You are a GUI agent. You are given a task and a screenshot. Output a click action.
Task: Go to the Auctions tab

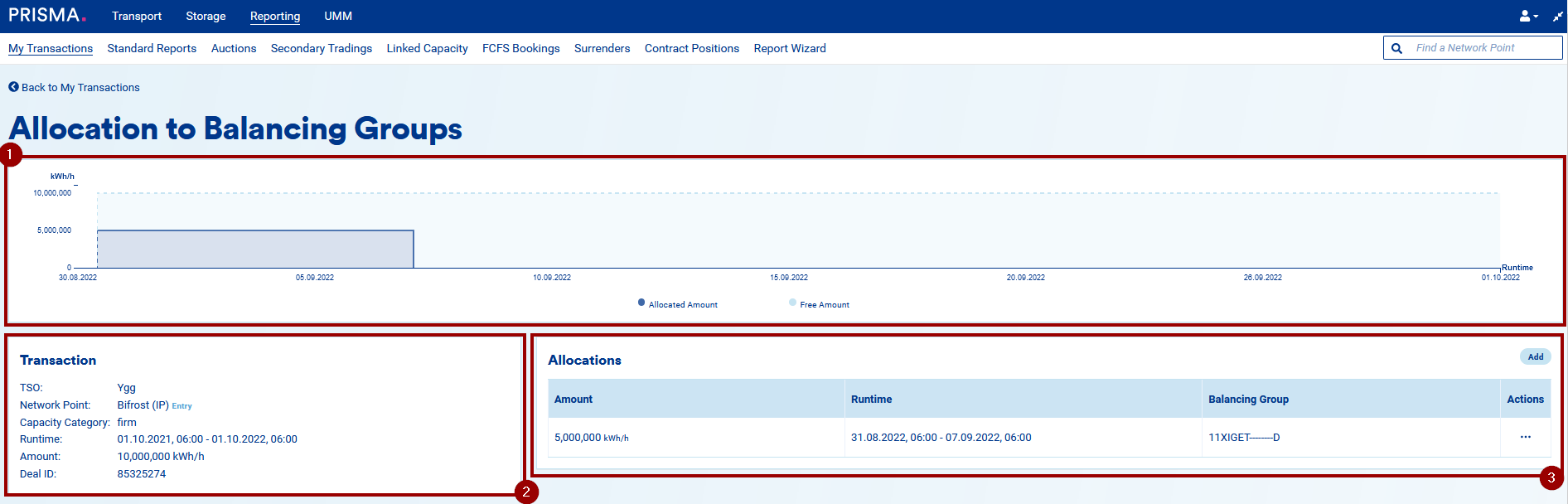coord(234,48)
